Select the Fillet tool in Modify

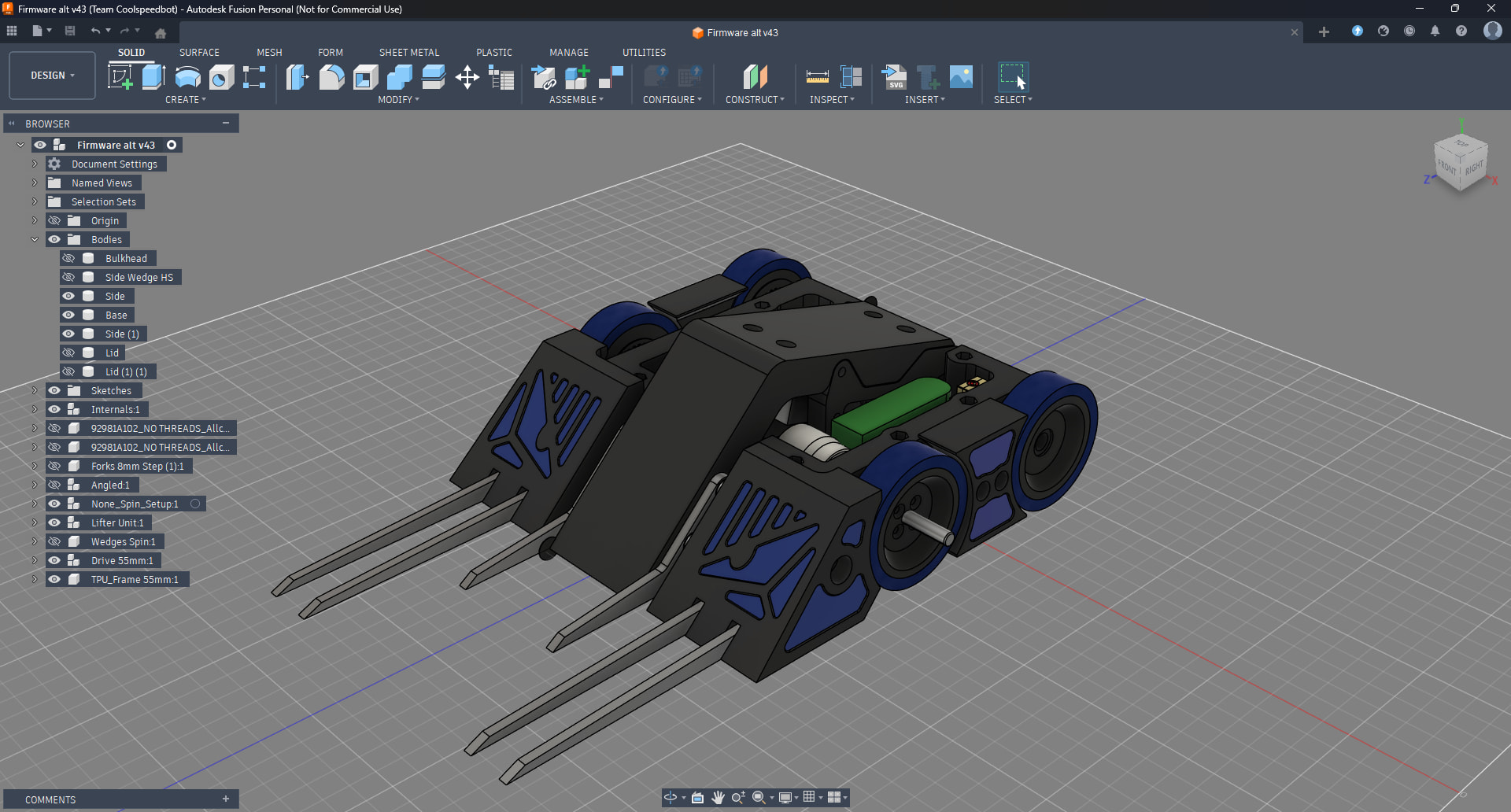[x=331, y=77]
